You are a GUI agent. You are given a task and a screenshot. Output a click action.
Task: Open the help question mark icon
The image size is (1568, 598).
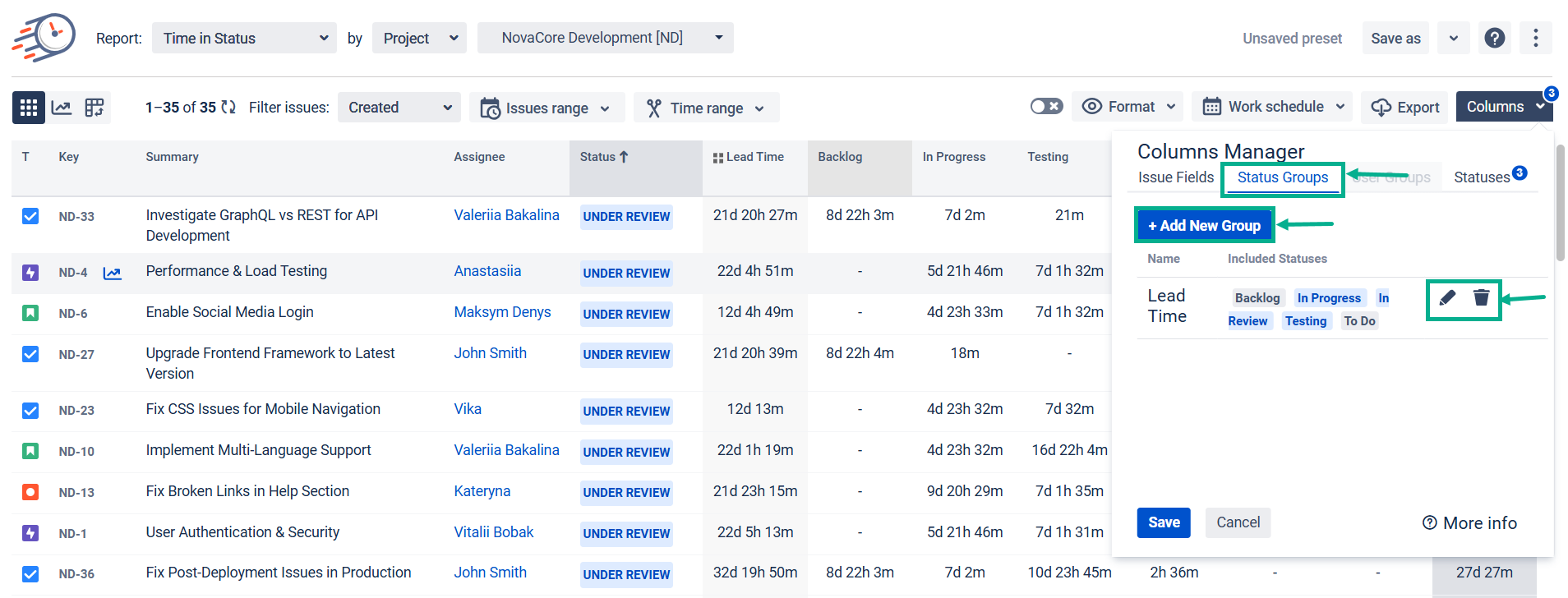[1494, 38]
